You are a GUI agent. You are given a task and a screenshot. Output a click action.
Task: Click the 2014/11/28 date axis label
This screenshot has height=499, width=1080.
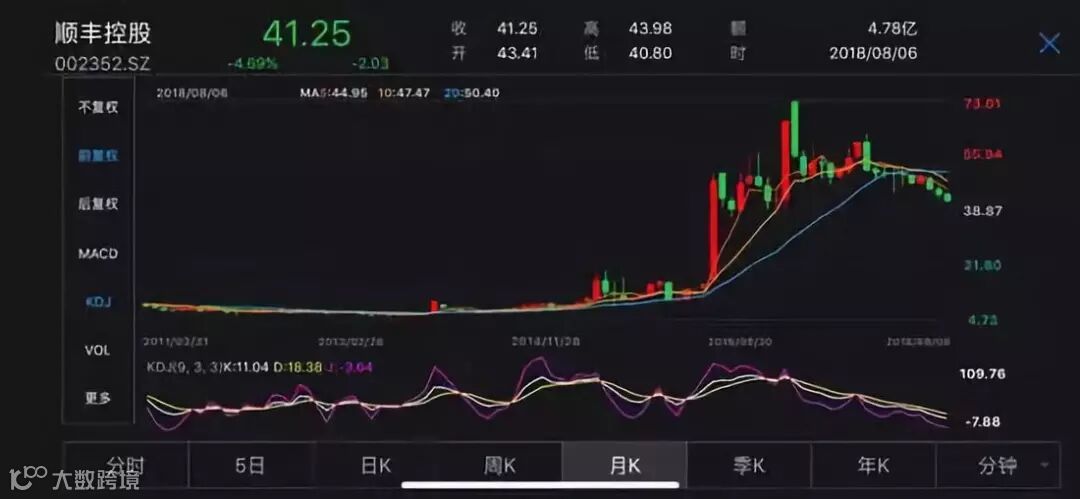point(546,341)
